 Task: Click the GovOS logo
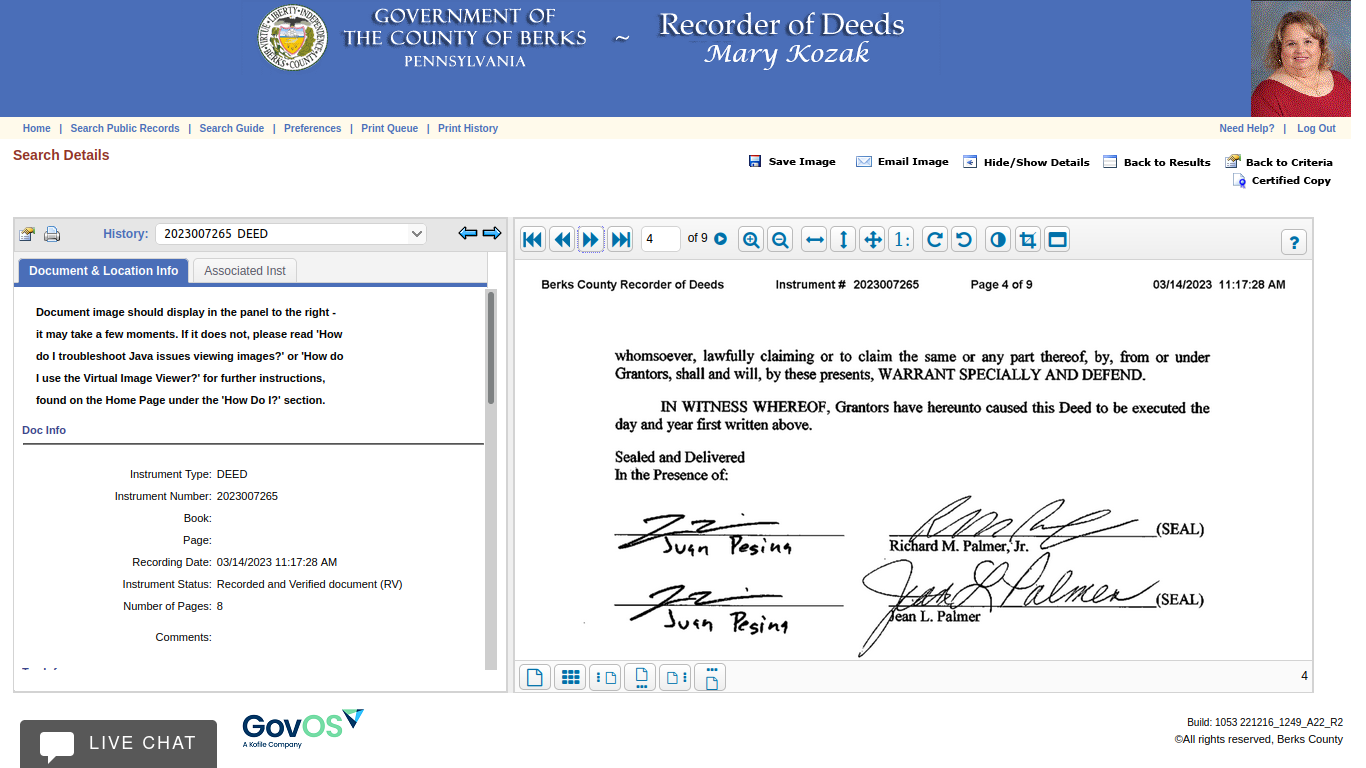[x=303, y=729]
